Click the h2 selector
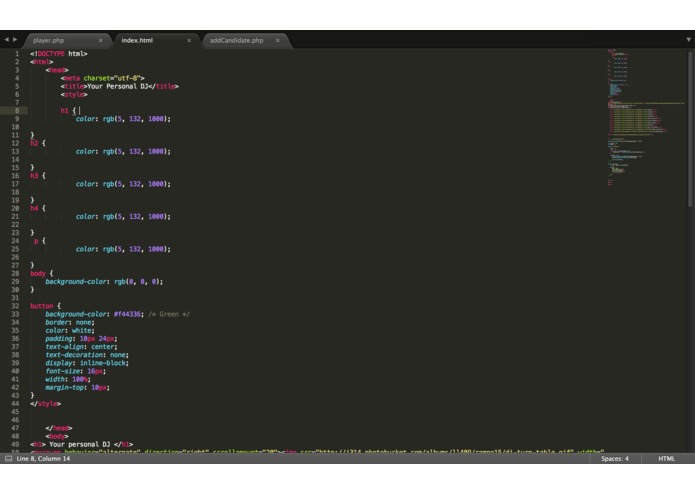The height and width of the screenshot is (494, 695). point(34,143)
